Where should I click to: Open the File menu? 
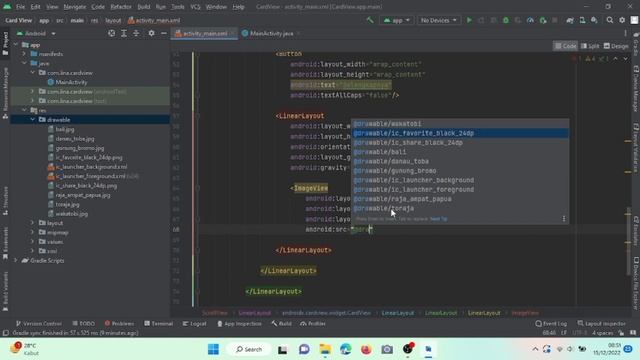click(20, 7)
